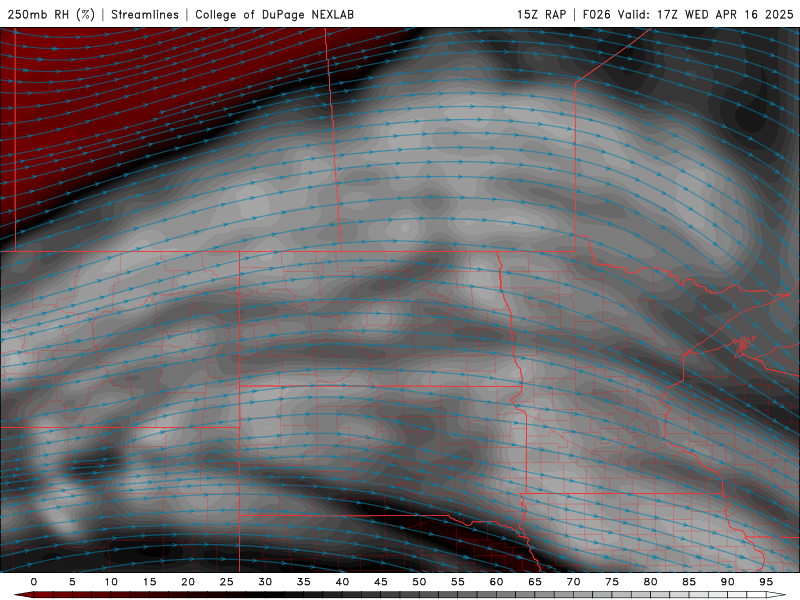This screenshot has width=800, height=600.
Task: Click the colorbar label "50"
Action: 419,582
